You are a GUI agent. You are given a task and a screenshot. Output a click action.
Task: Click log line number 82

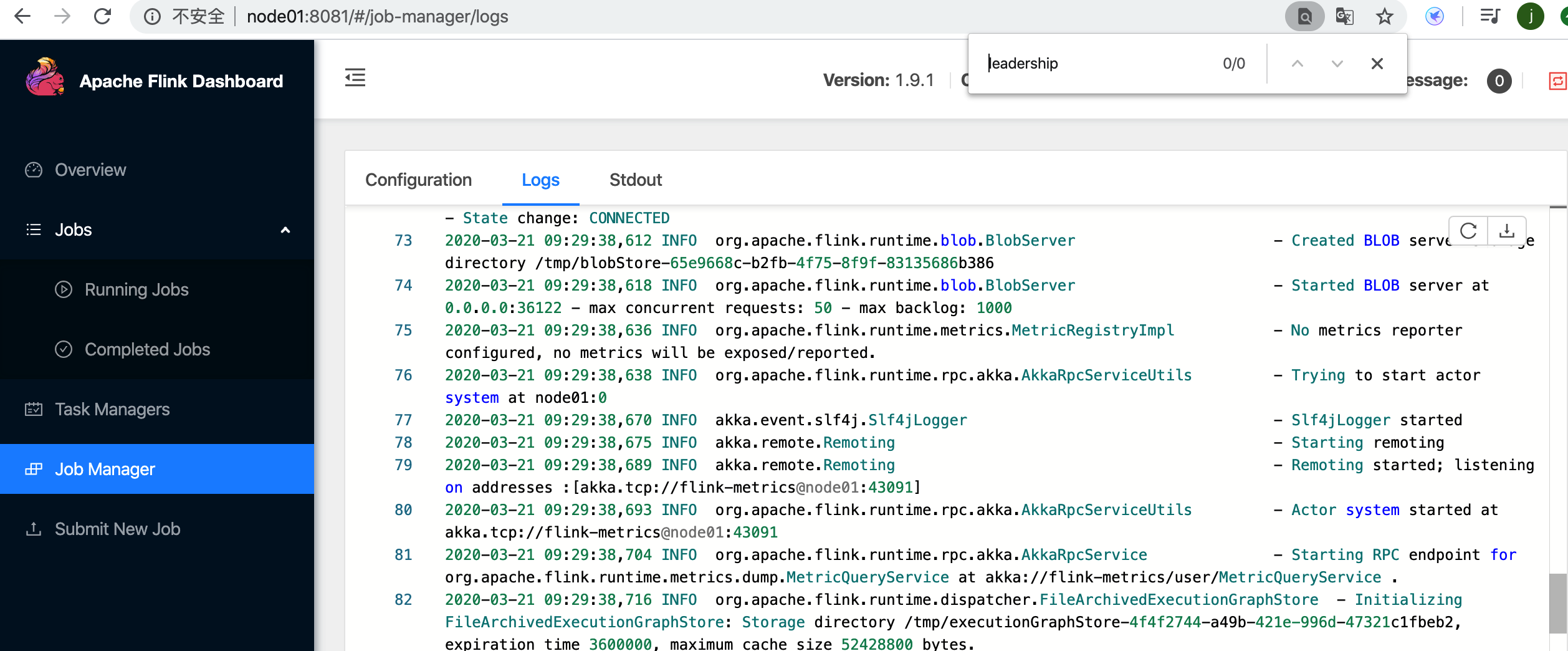(403, 600)
